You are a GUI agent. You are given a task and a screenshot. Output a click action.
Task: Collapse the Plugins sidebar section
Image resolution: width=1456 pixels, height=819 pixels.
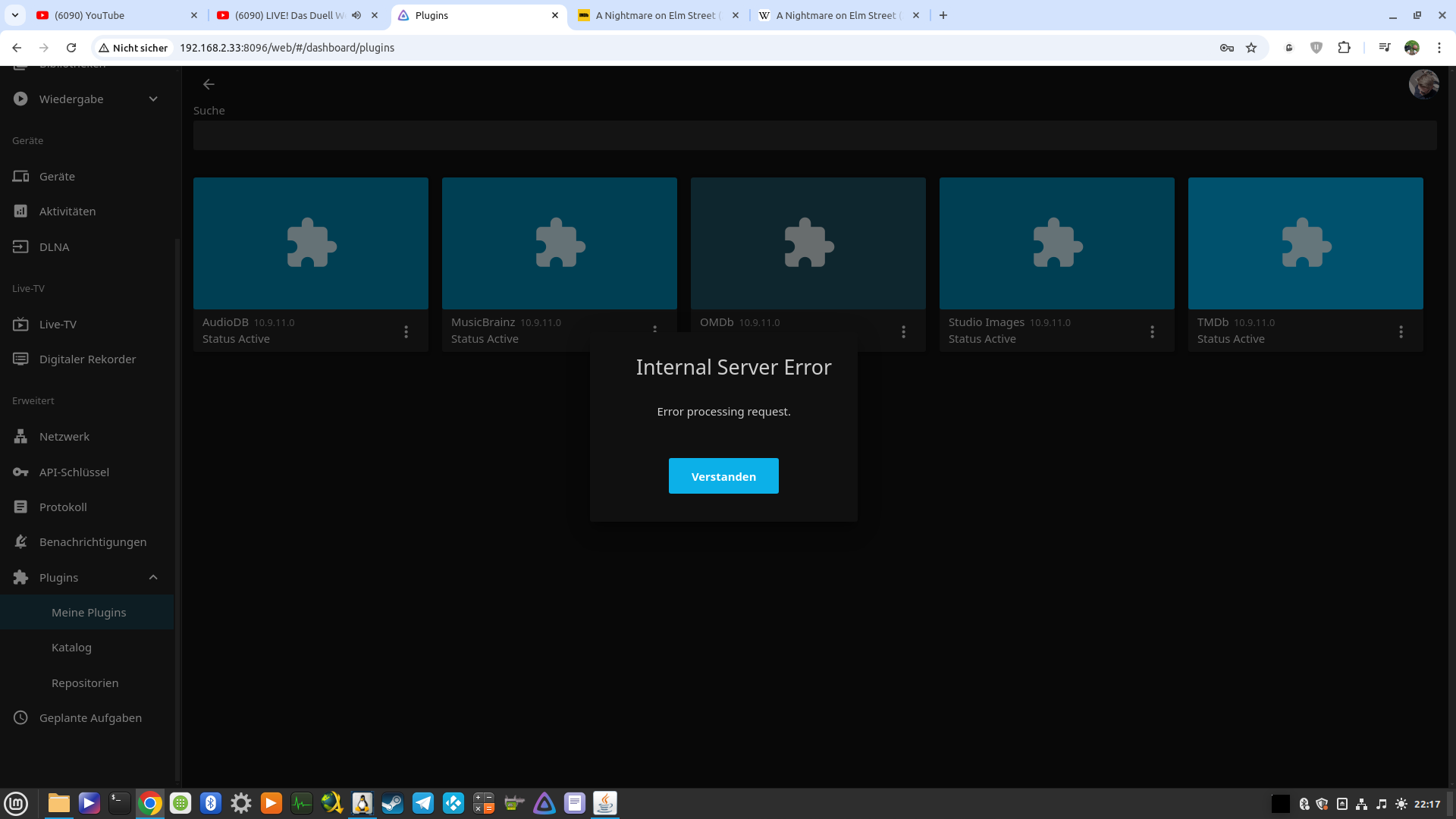click(x=153, y=577)
